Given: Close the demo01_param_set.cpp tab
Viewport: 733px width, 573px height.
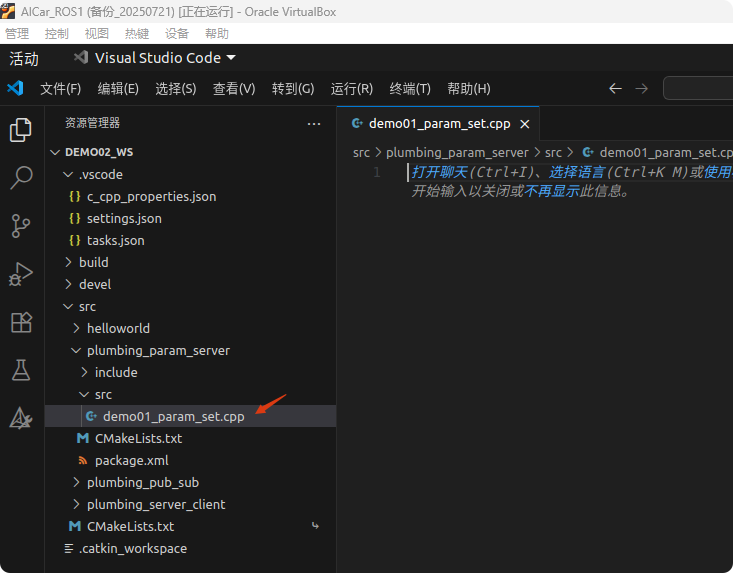Looking at the screenshot, I should pos(525,124).
